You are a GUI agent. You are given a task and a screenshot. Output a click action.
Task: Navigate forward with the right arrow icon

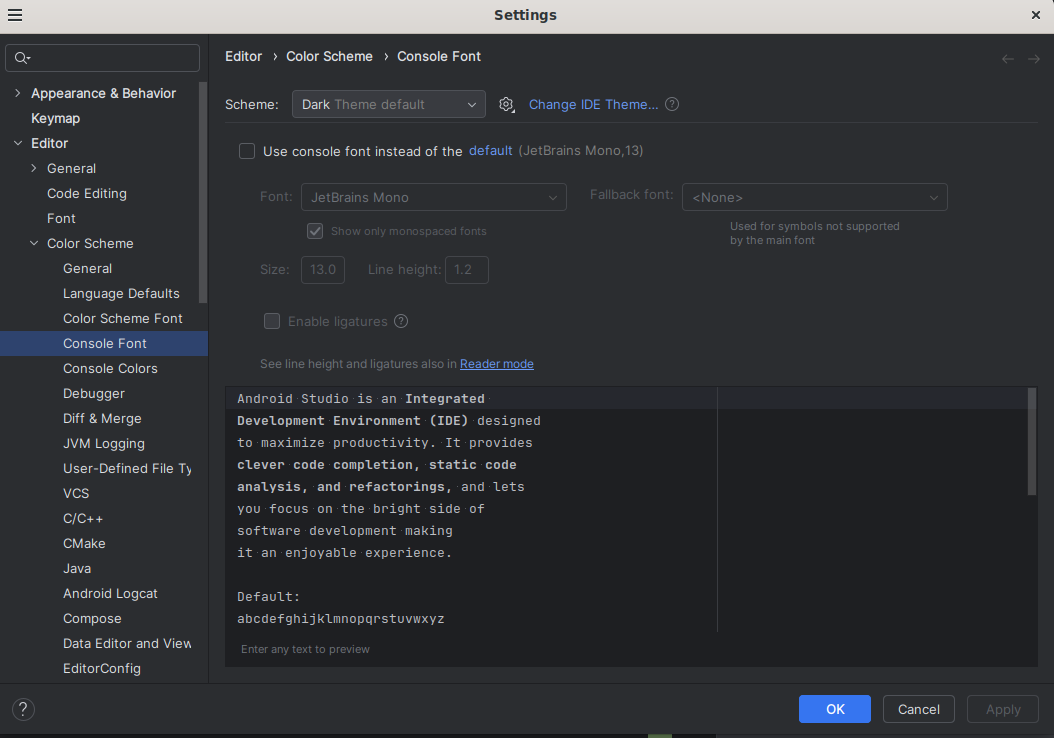pos(1034,59)
